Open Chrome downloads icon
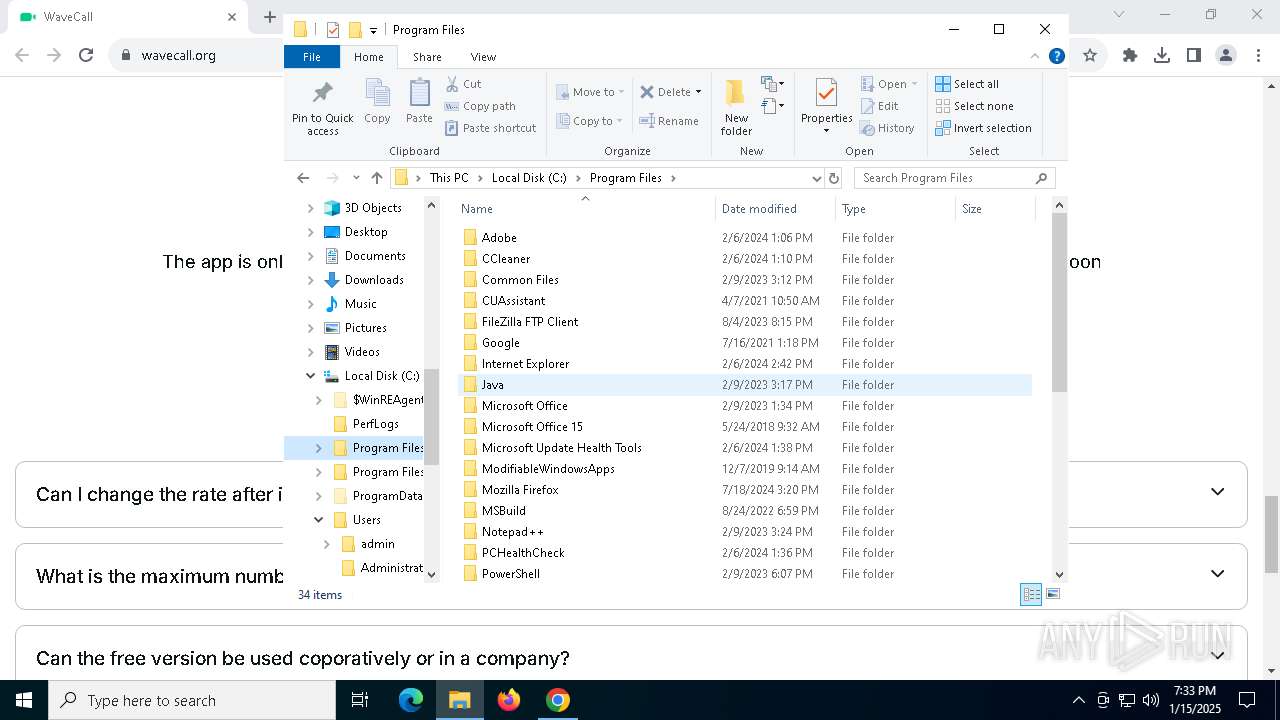This screenshot has width=1280, height=720. coord(1162,56)
